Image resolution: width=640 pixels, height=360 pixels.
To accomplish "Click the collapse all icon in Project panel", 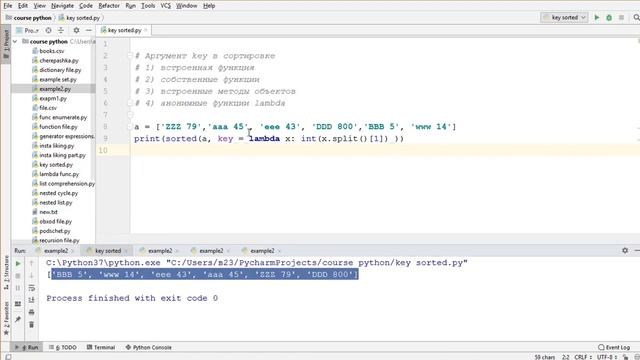I will pos(61,30).
